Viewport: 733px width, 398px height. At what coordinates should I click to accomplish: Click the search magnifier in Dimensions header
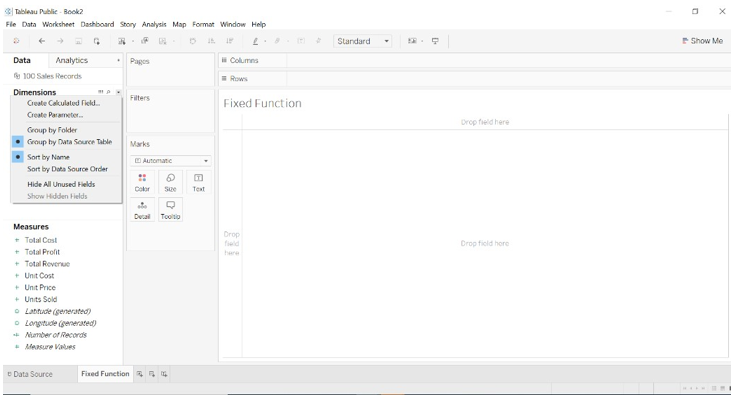[x=108, y=92]
